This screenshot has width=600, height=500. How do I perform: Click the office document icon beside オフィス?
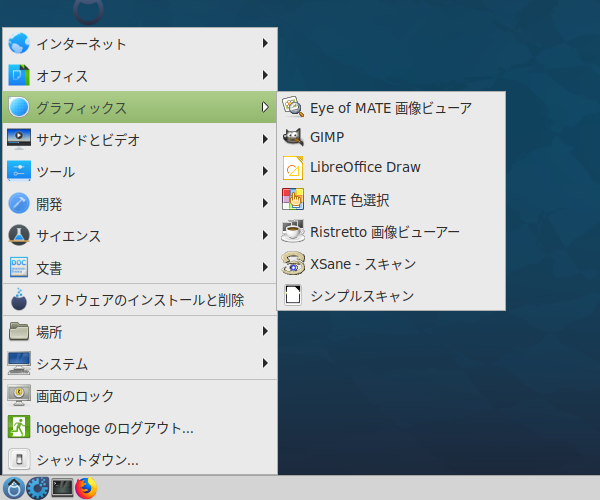tap(19, 75)
